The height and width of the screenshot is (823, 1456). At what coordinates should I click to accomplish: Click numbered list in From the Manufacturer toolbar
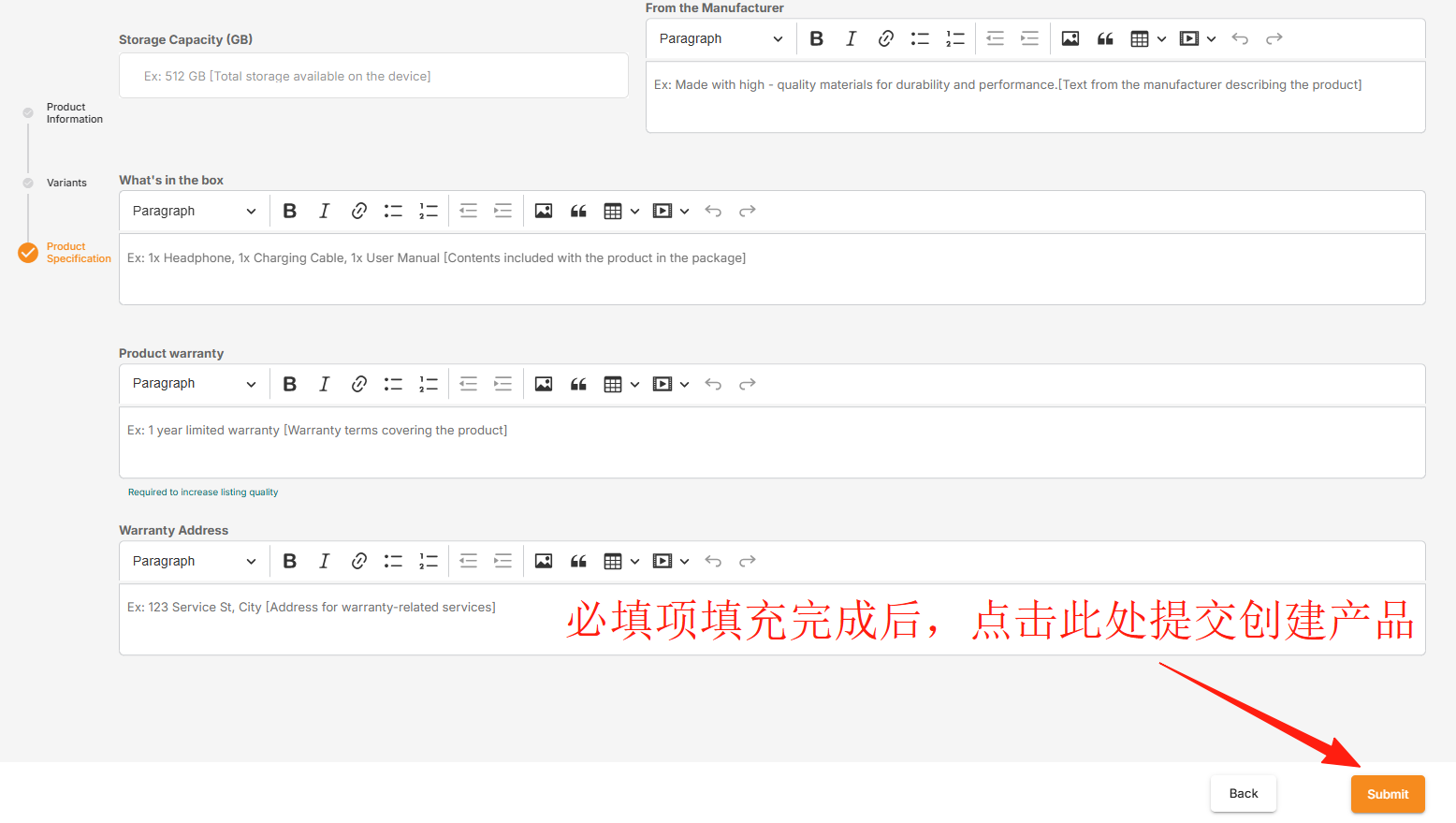coord(954,38)
